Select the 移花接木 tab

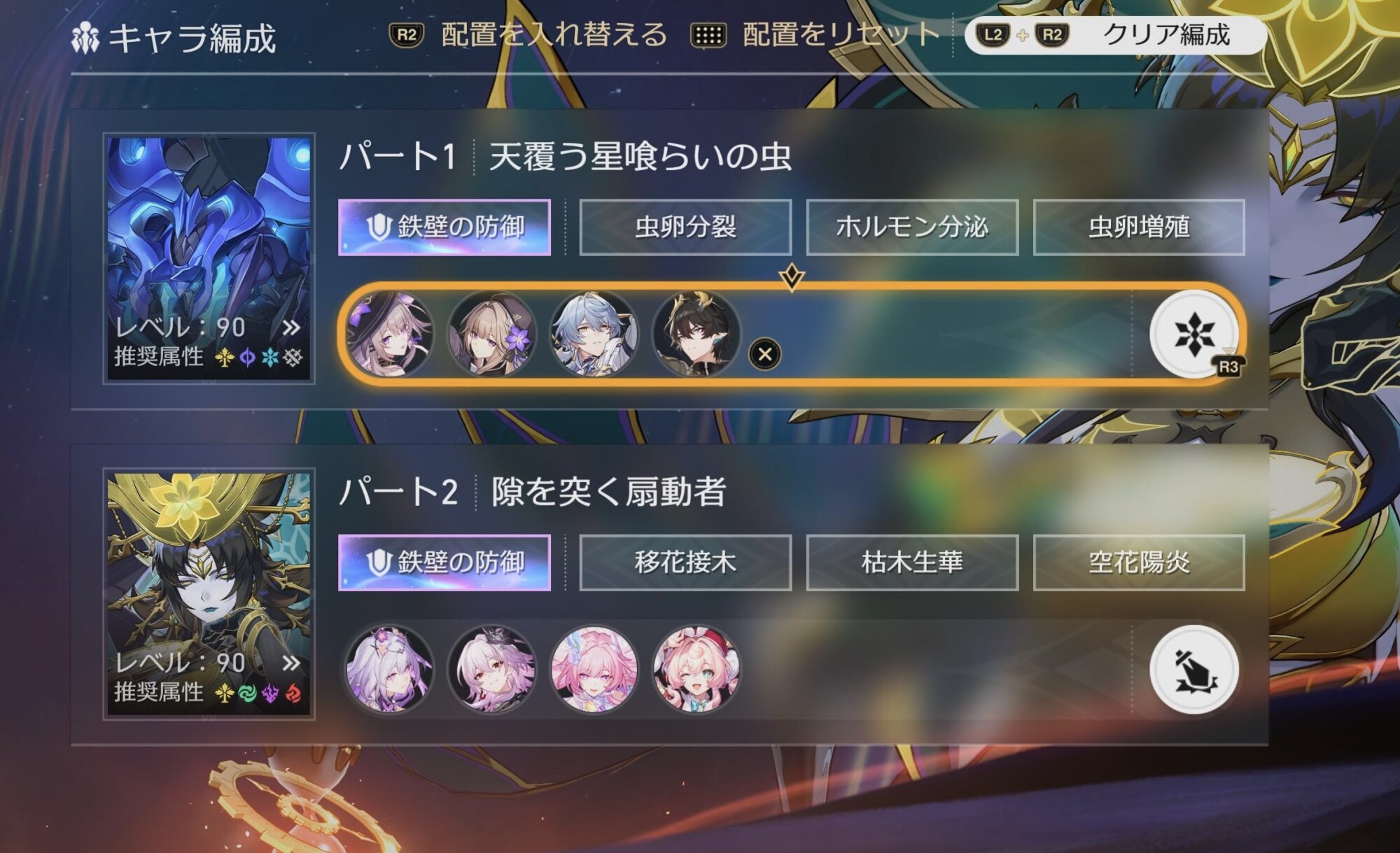685,563
